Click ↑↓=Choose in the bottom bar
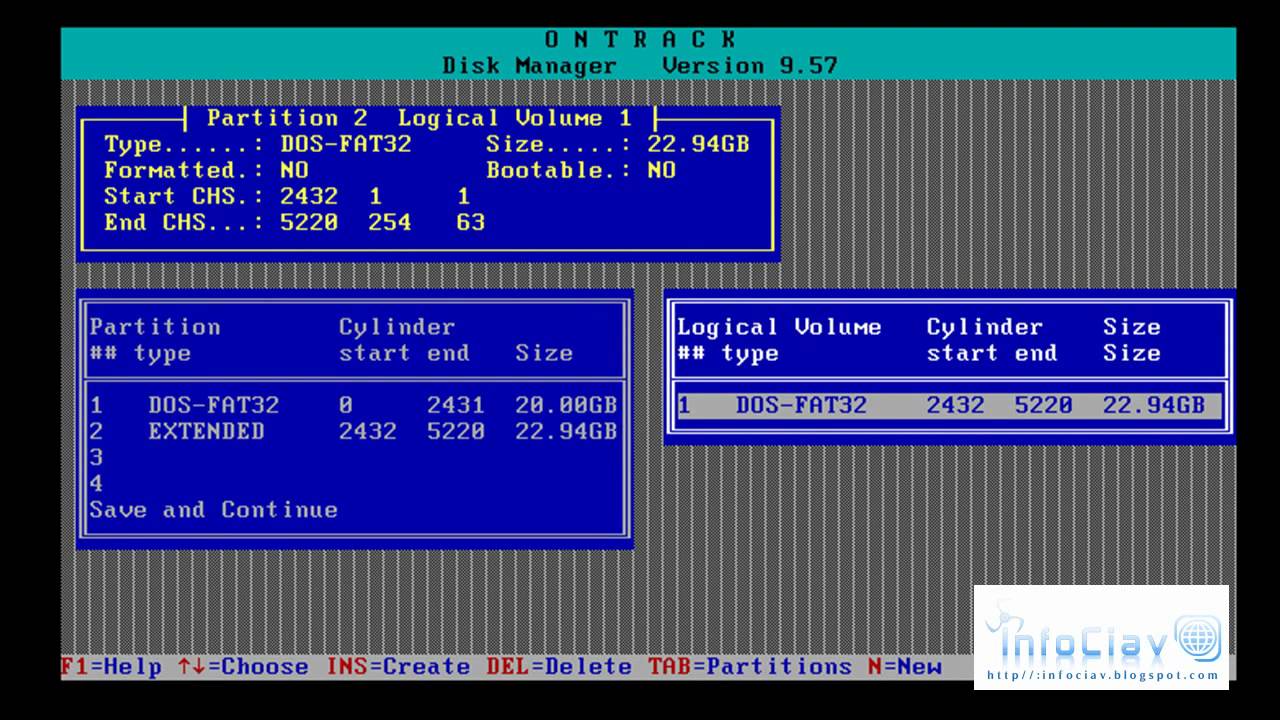This screenshot has height=720, width=1280. coord(243,667)
